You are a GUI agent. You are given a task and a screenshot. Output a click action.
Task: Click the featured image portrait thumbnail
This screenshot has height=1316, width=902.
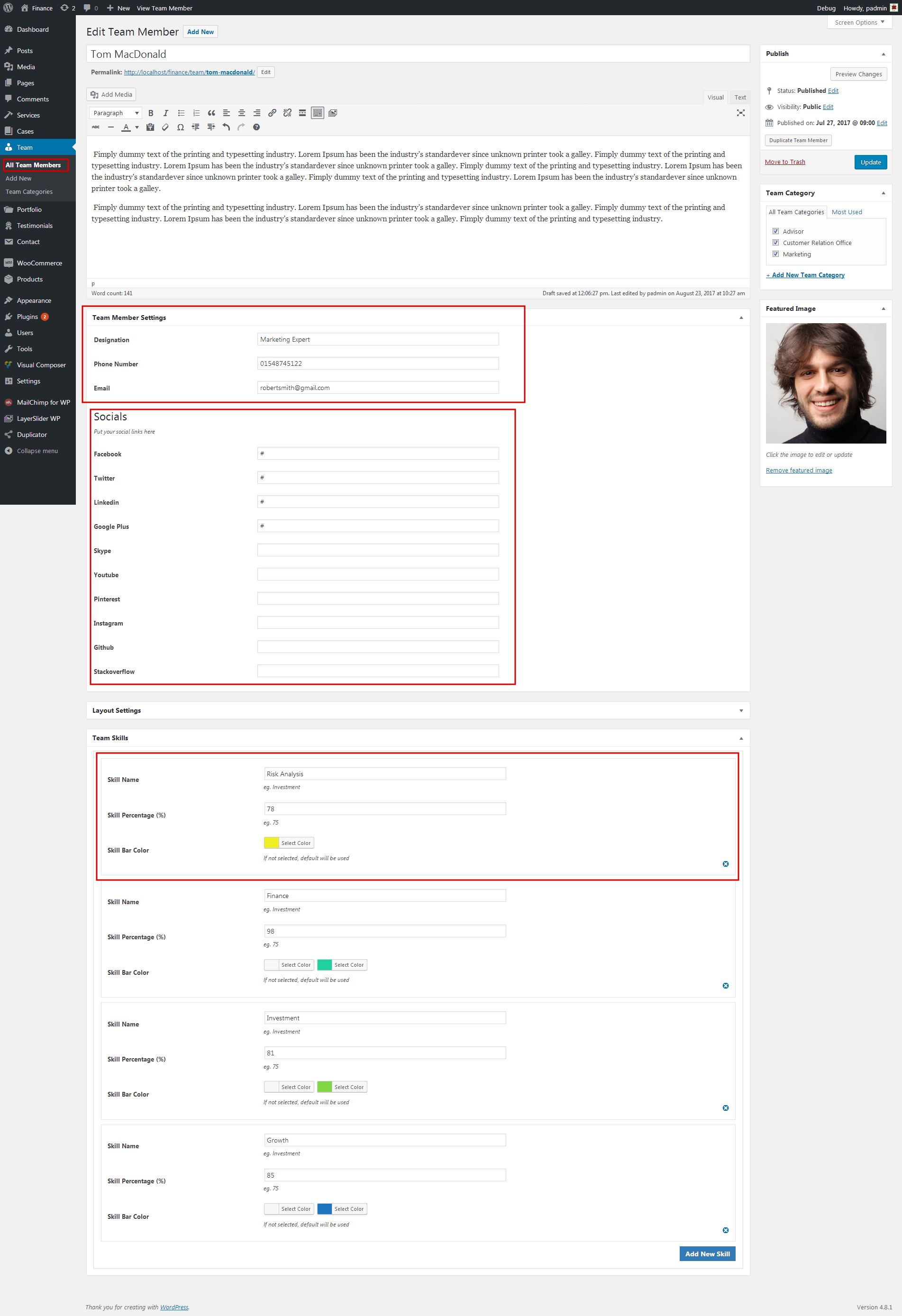[826, 383]
